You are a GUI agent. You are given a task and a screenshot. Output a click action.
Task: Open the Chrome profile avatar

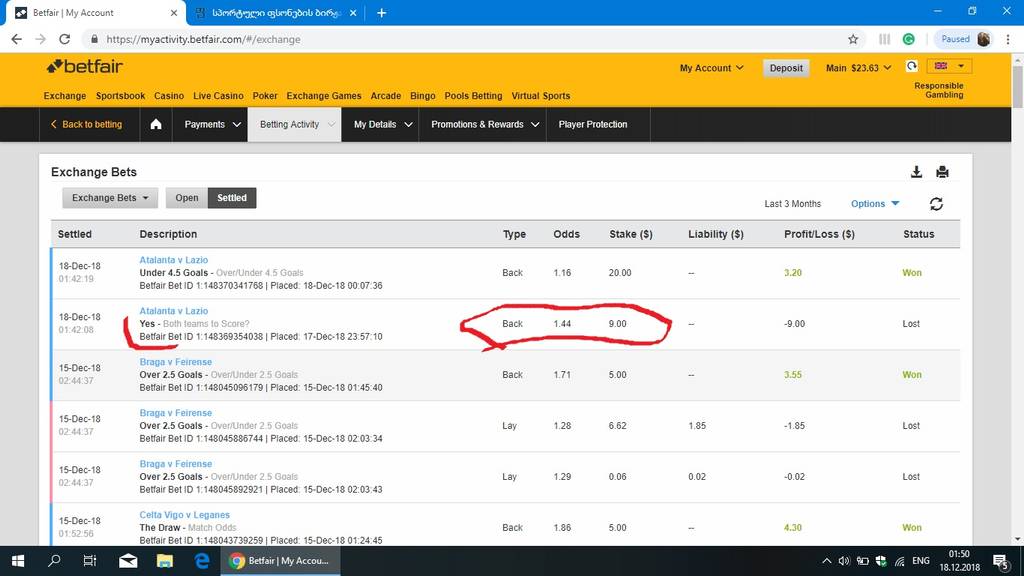[x=984, y=39]
